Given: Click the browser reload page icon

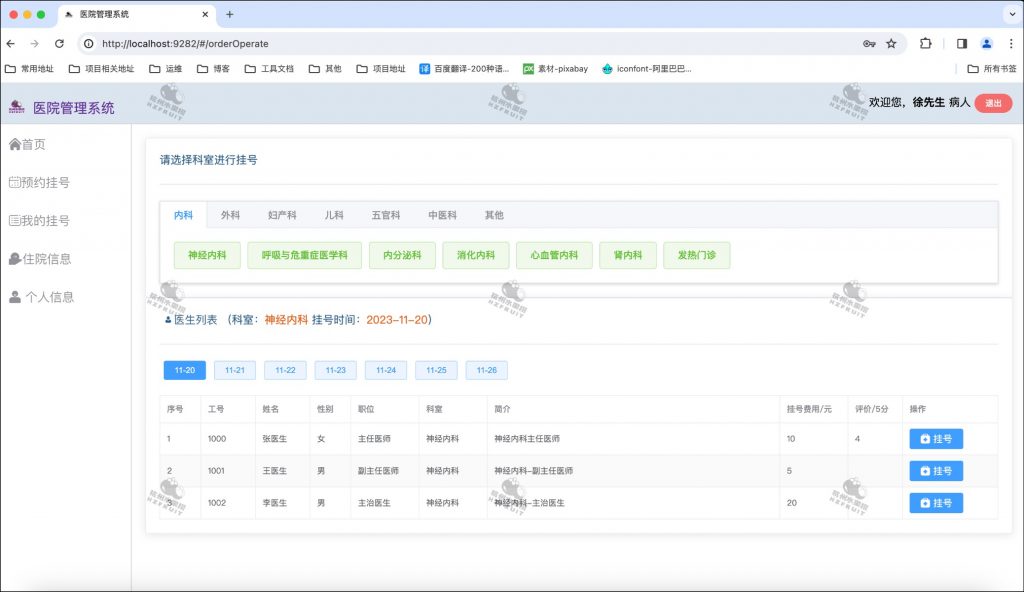Looking at the screenshot, I should point(60,44).
